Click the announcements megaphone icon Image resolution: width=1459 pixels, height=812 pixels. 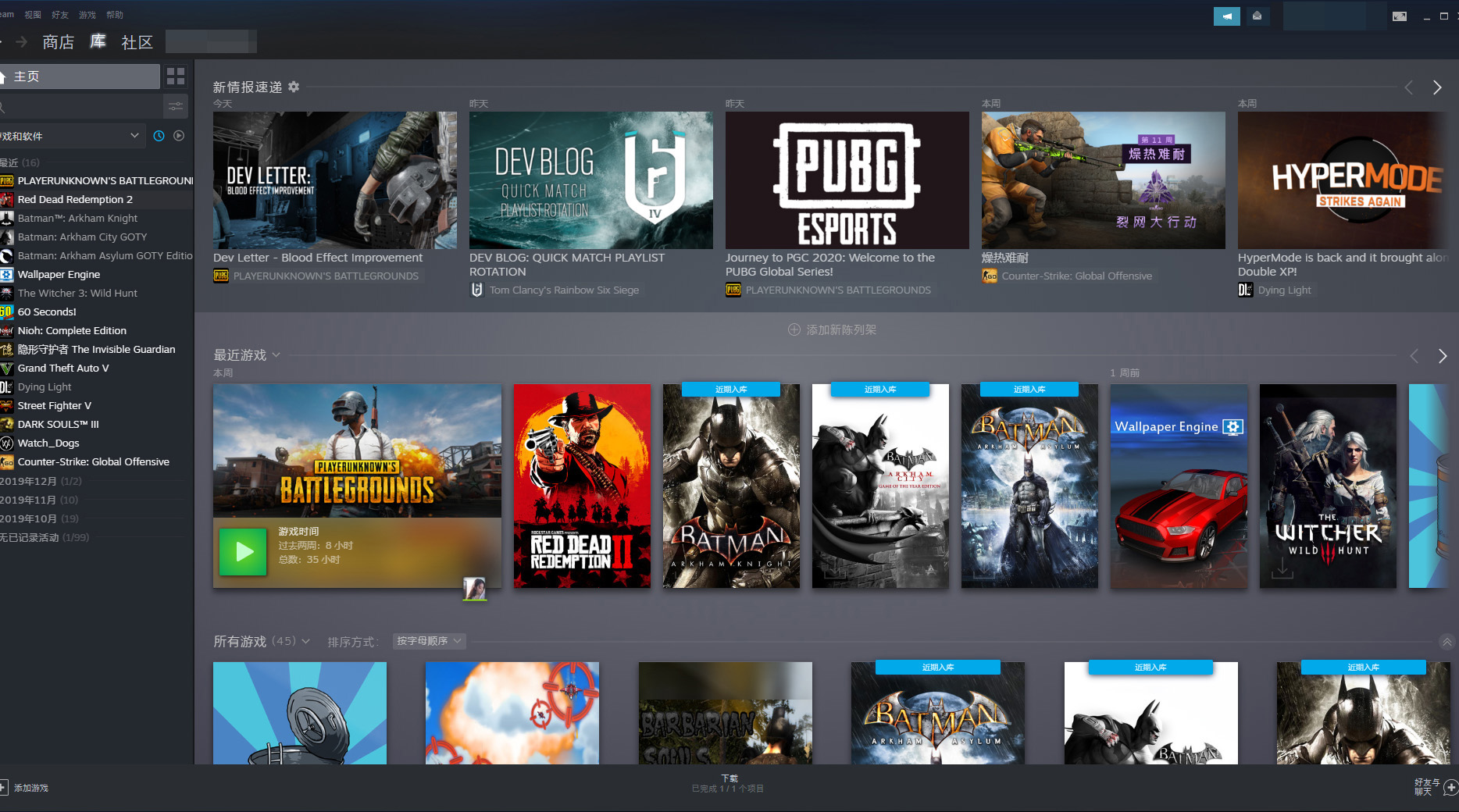click(1226, 16)
